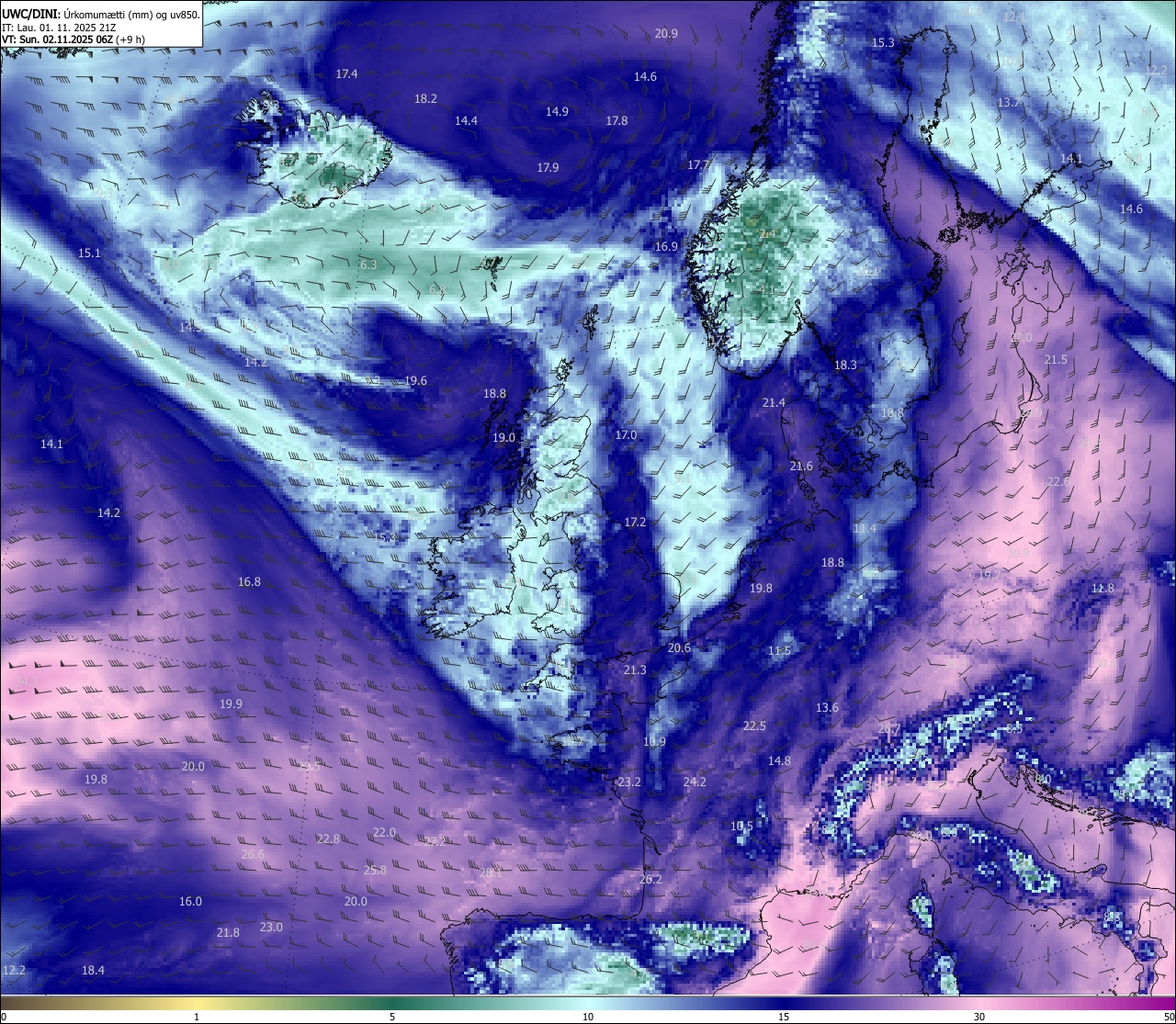Click the 25.8 value in the southern Atlantic area
Image resolution: width=1176 pixels, height=1024 pixels.
(x=375, y=871)
